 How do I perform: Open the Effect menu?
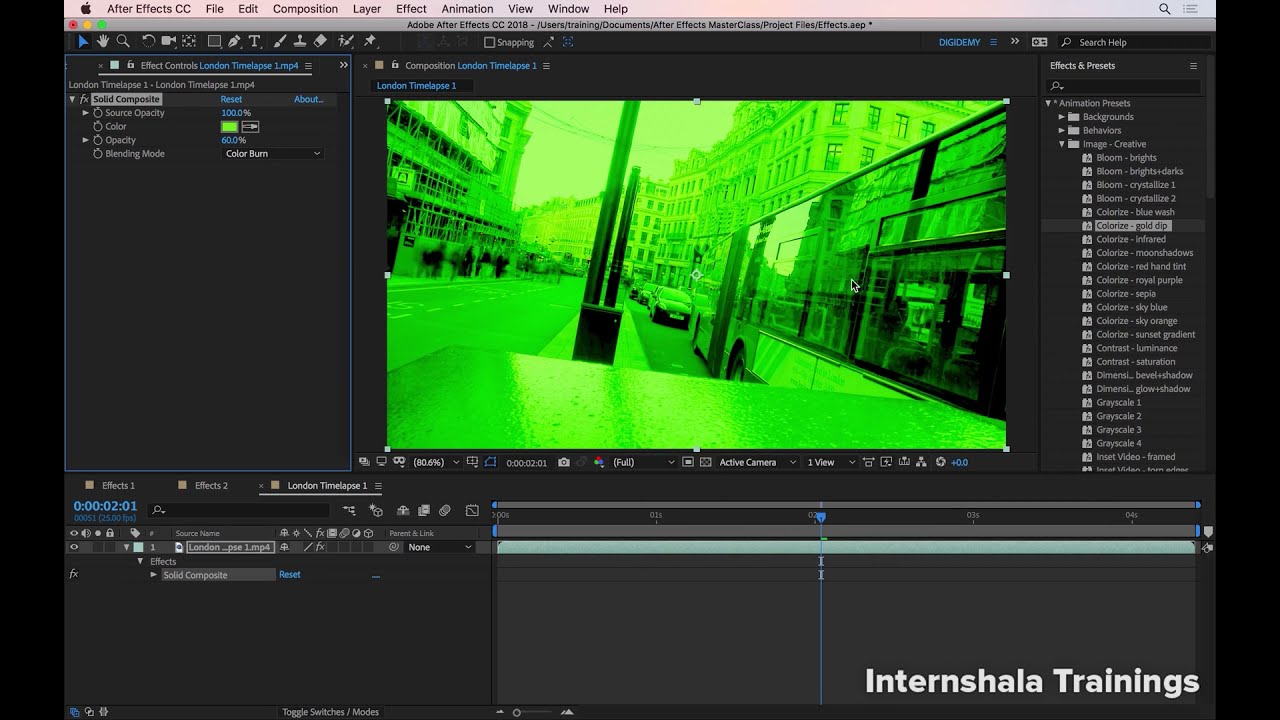[411, 9]
